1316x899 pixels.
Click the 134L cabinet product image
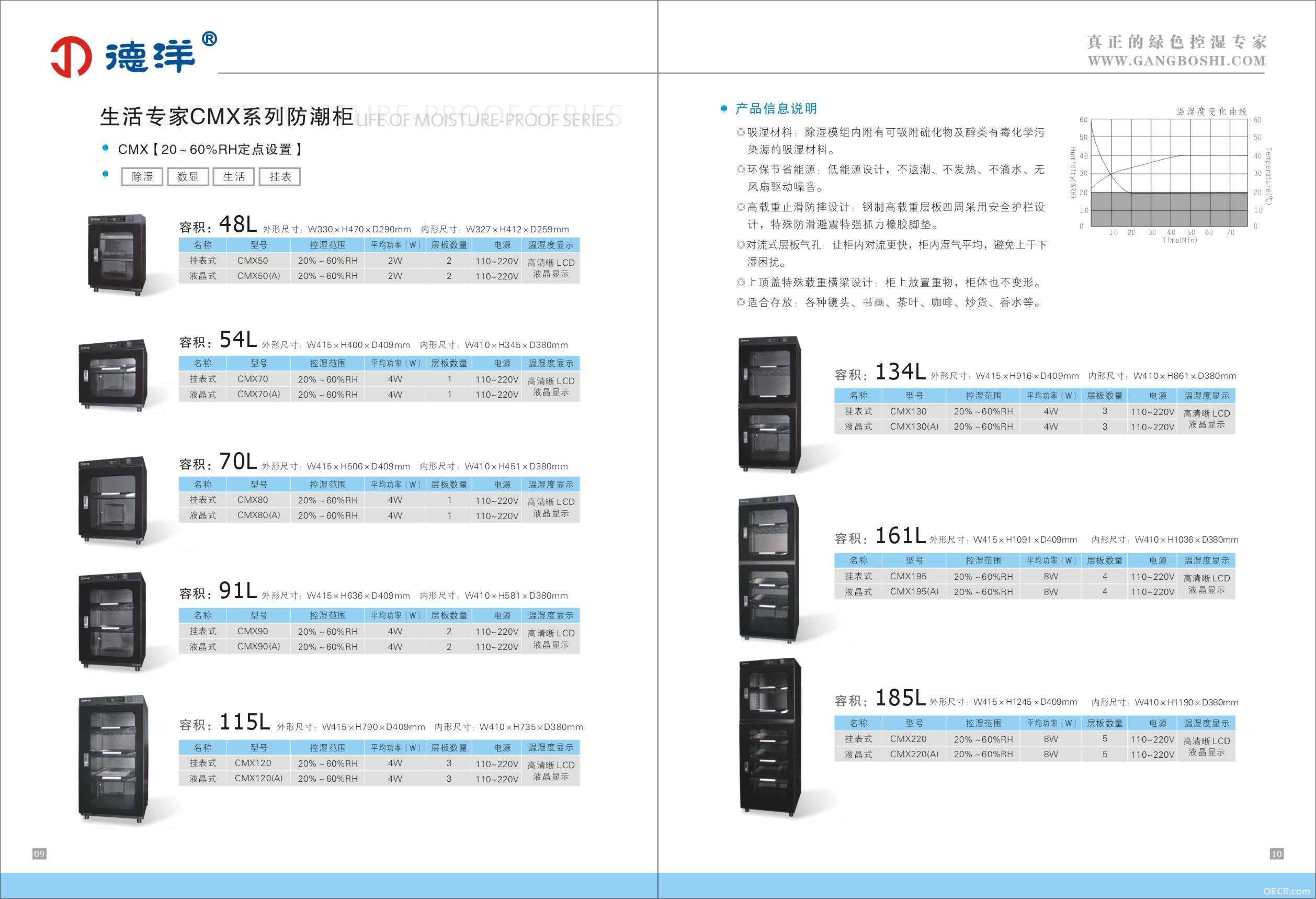(x=770, y=404)
